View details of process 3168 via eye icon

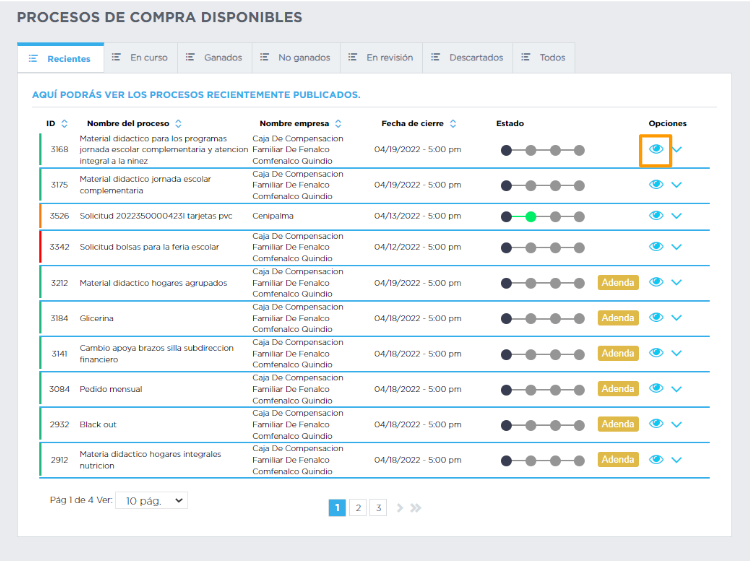click(x=656, y=149)
